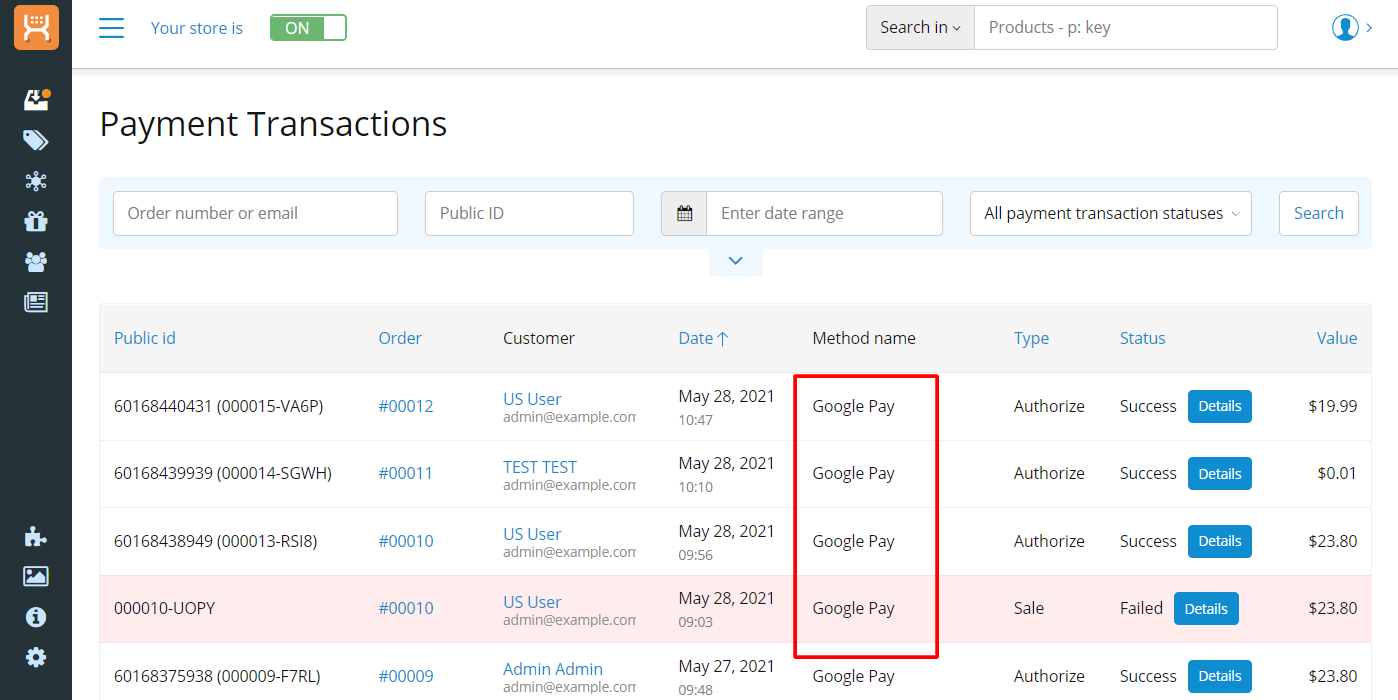This screenshot has width=1398, height=700.
Task: Toggle store ON switch
Action: 308,28
